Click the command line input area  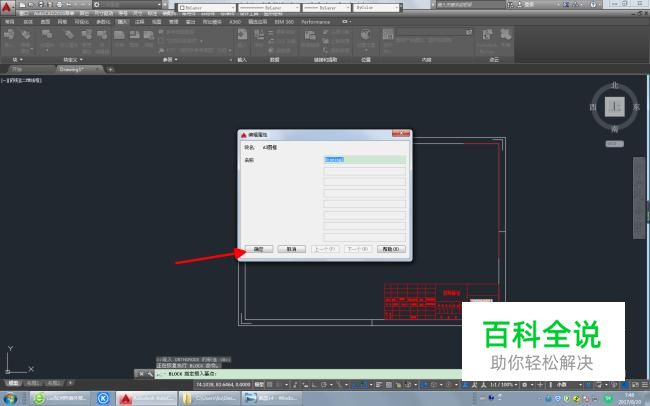308,374
